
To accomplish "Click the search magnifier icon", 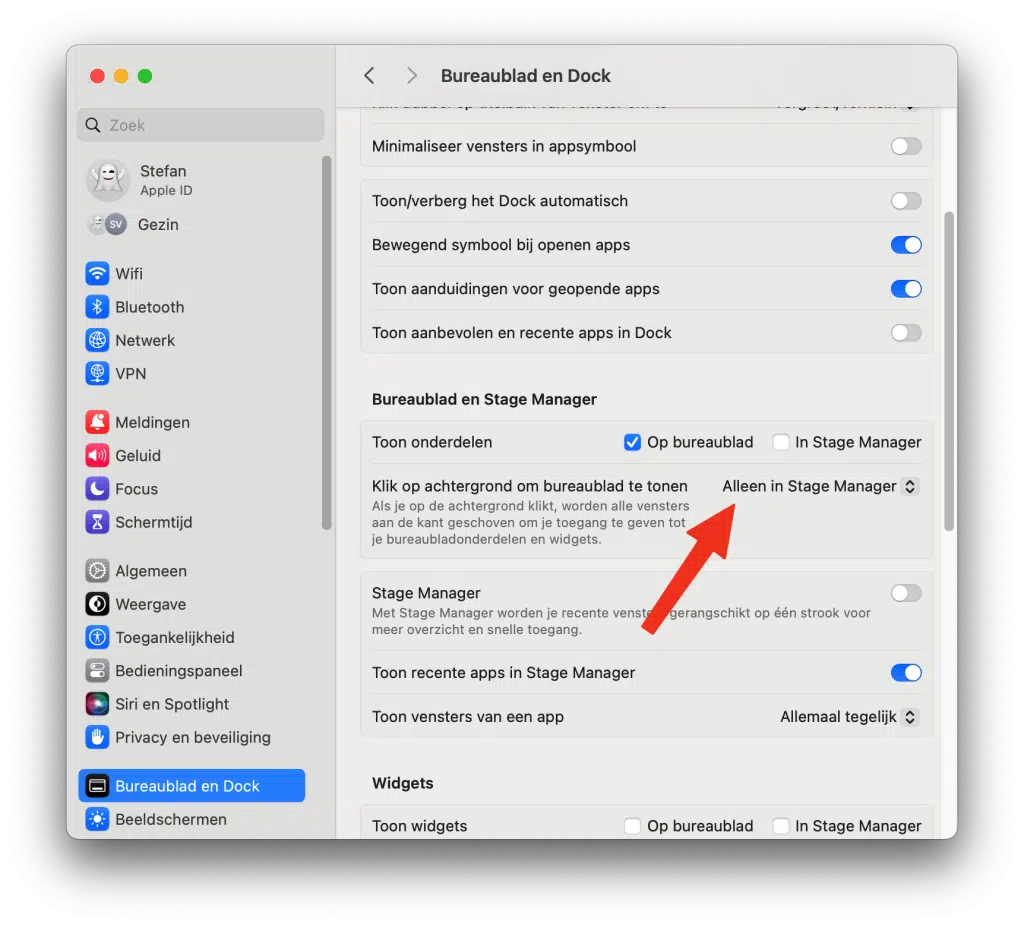I will pos(93,125).
